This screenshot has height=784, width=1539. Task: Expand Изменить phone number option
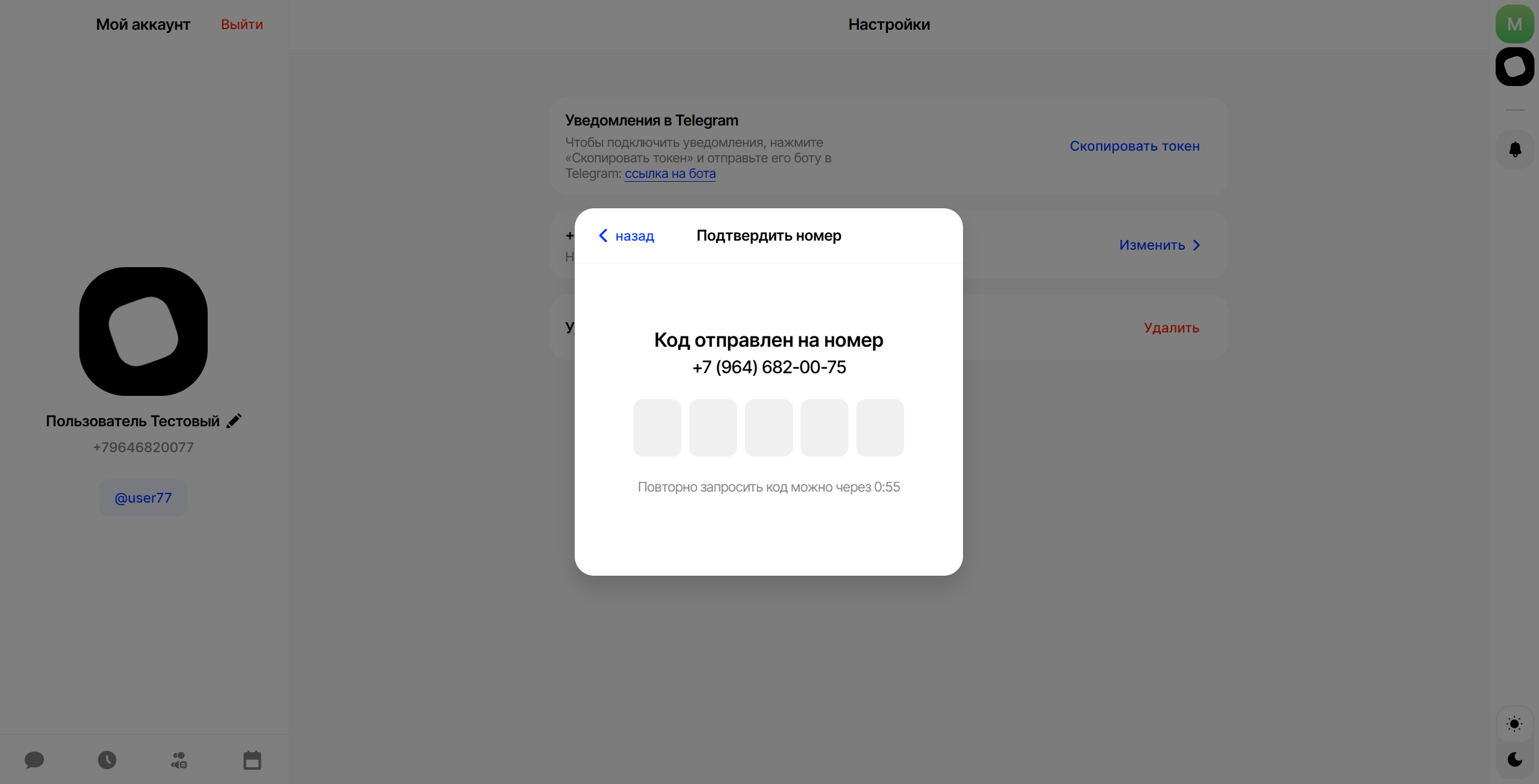point(1159,245)
